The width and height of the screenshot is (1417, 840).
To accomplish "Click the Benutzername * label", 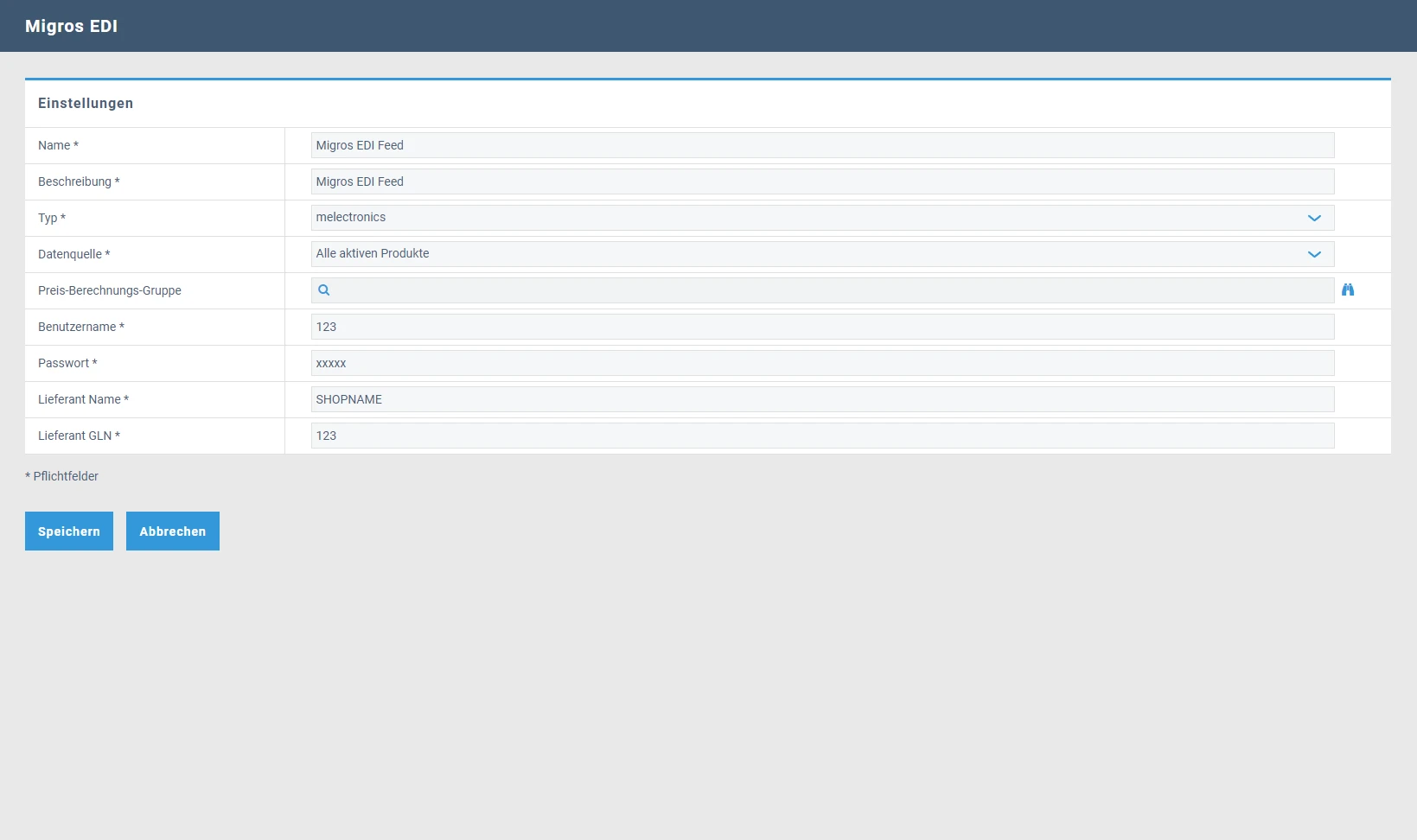I will point(81,327).
